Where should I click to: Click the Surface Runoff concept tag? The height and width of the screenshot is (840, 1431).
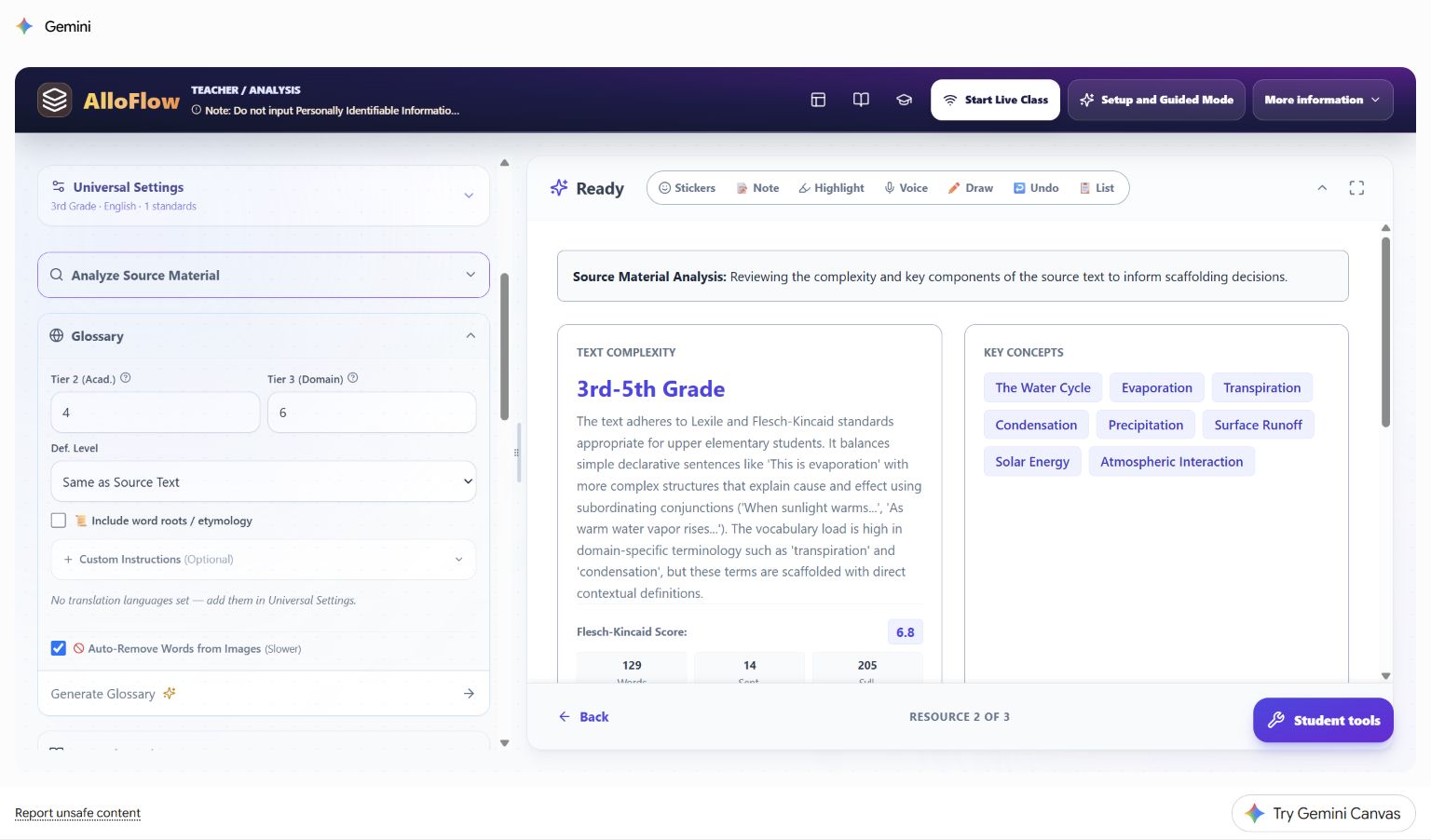coord(1258,425)
